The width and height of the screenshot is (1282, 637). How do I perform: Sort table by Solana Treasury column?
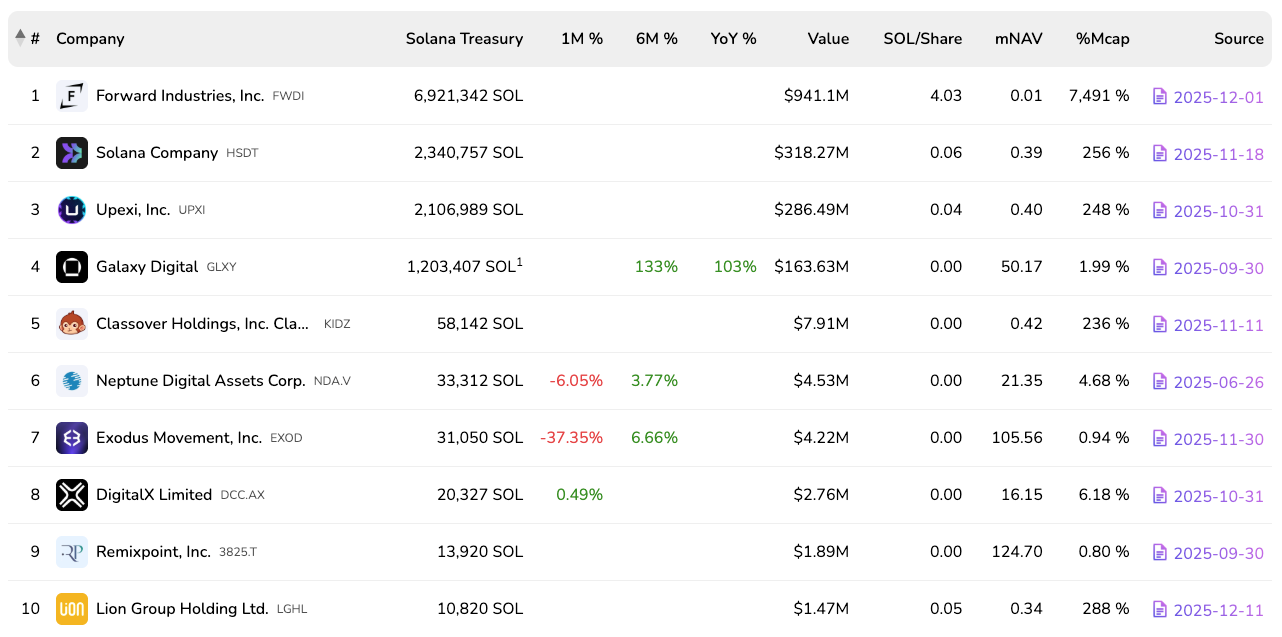tap(464, 39)
